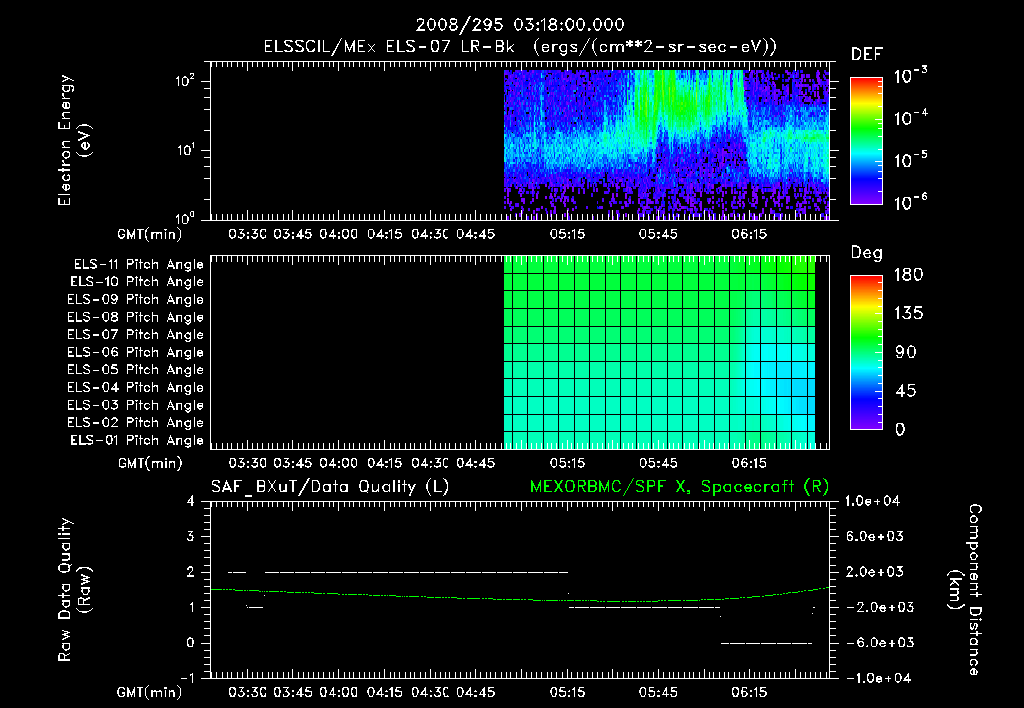Image resolution: width=1024 pixels, height=708 pixels.
Task: Click the 45 tick on Deg color bar
Action: (906, 391)
